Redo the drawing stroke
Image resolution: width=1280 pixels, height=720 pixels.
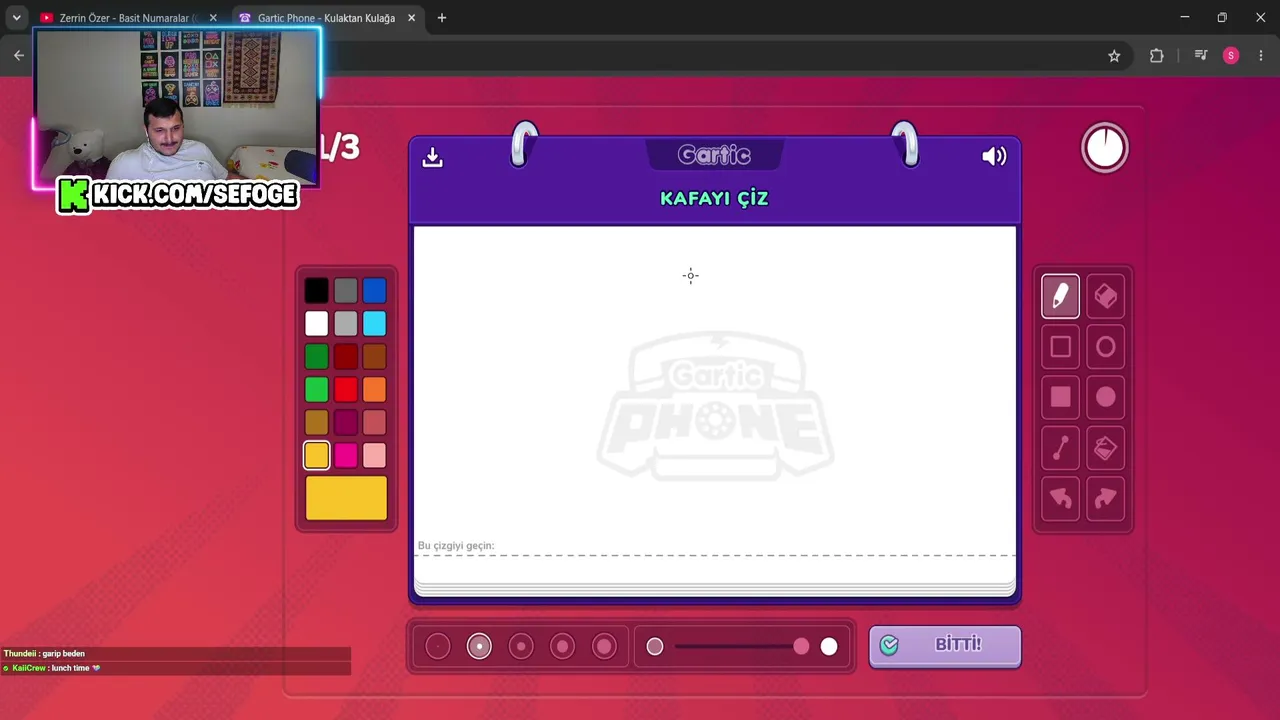[x=1105, y=498]
